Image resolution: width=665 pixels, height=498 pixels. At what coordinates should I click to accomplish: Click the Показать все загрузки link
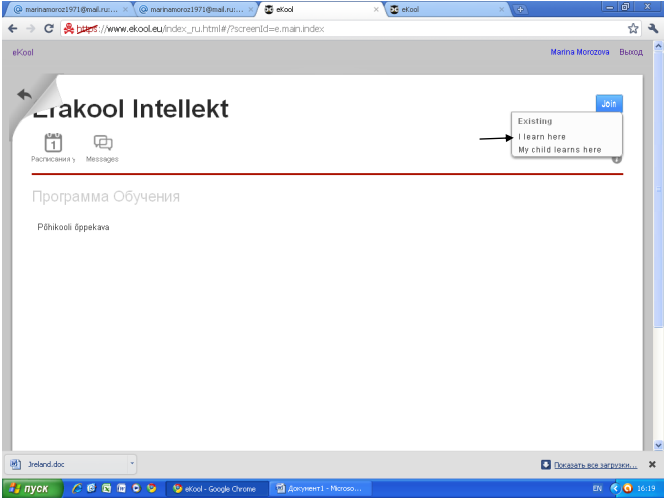(595, 465)
